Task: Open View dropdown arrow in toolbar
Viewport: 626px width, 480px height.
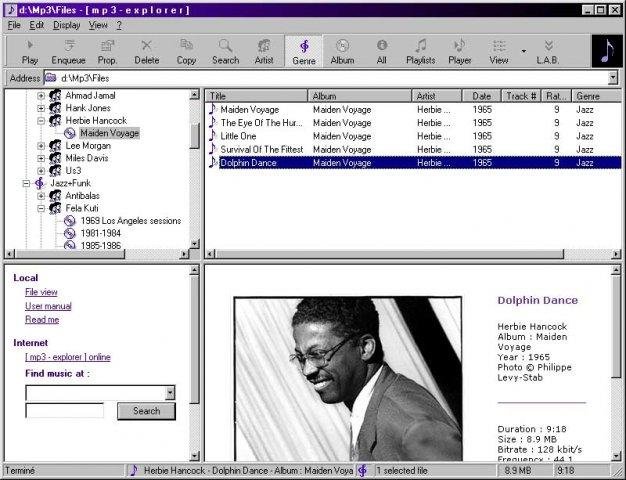Action: tap(523, 51)
